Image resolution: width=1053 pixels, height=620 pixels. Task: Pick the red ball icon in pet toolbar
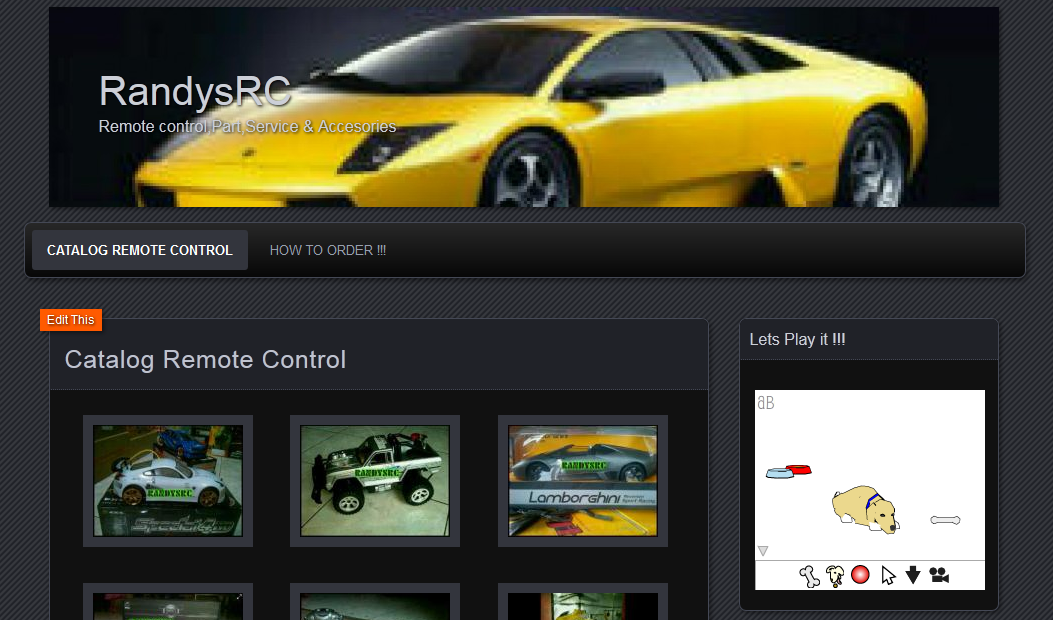click(x=860, y=575)
